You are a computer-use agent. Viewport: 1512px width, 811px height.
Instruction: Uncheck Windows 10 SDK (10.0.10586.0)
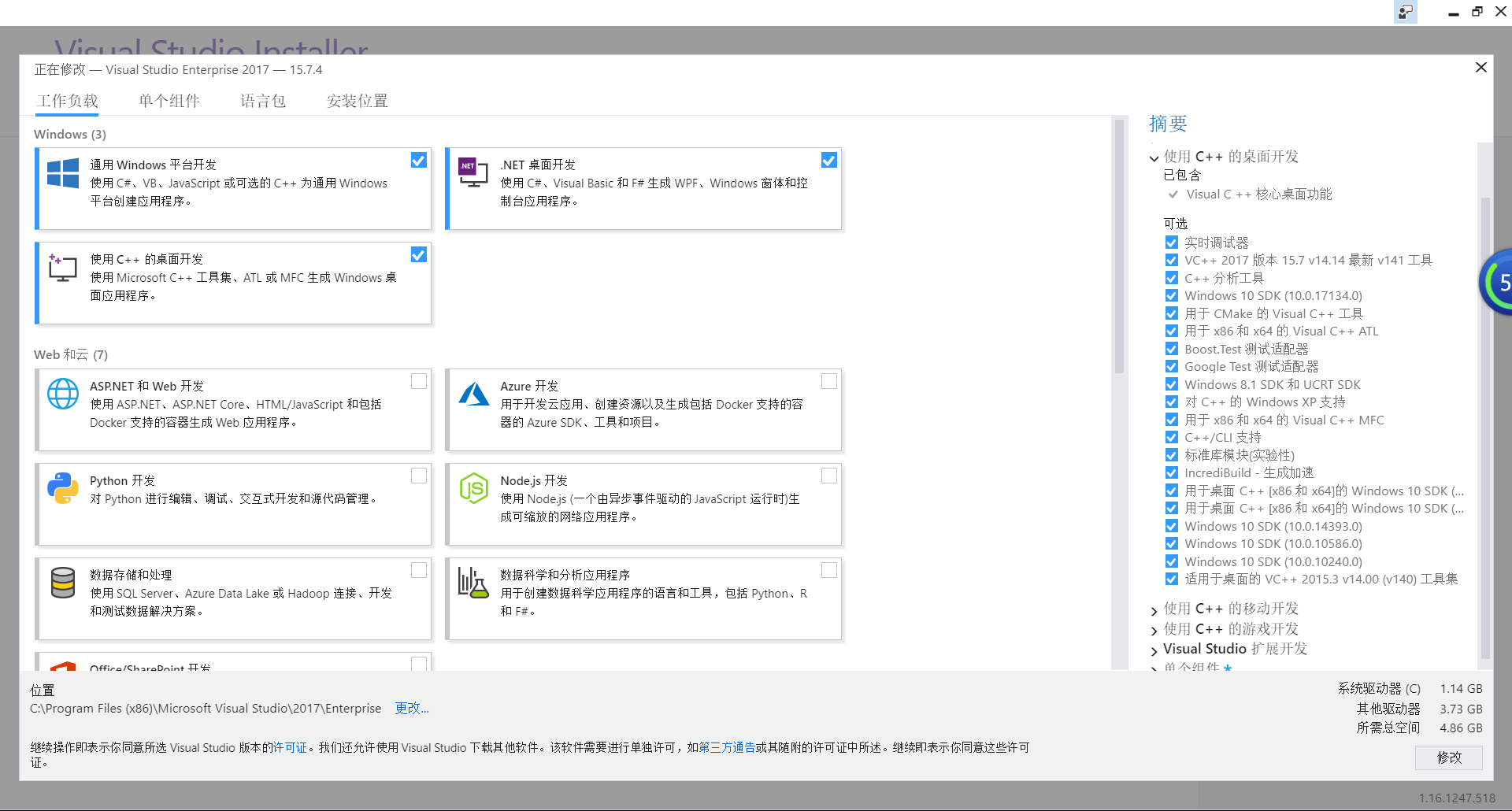1172,543
